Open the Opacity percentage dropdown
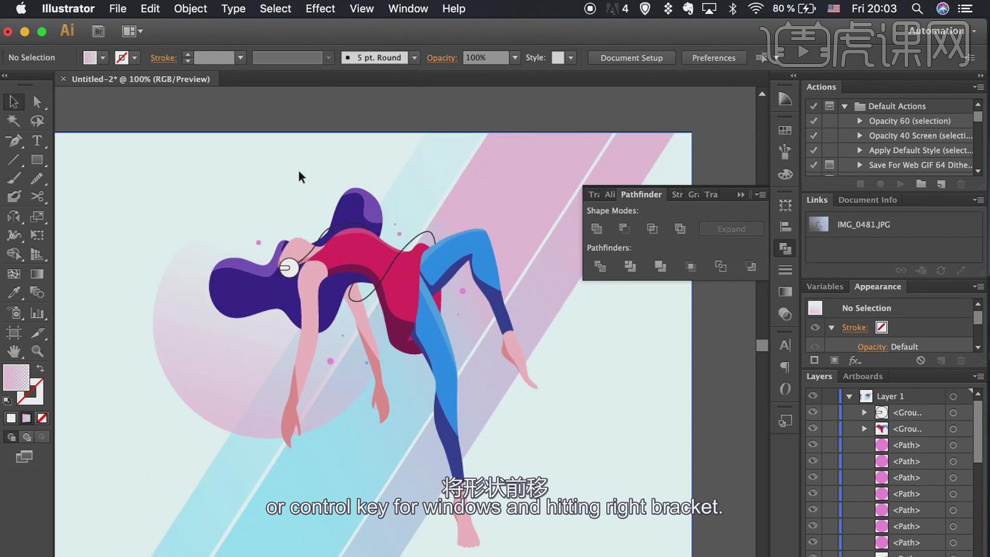990x557 pixels. click(515, 58)
